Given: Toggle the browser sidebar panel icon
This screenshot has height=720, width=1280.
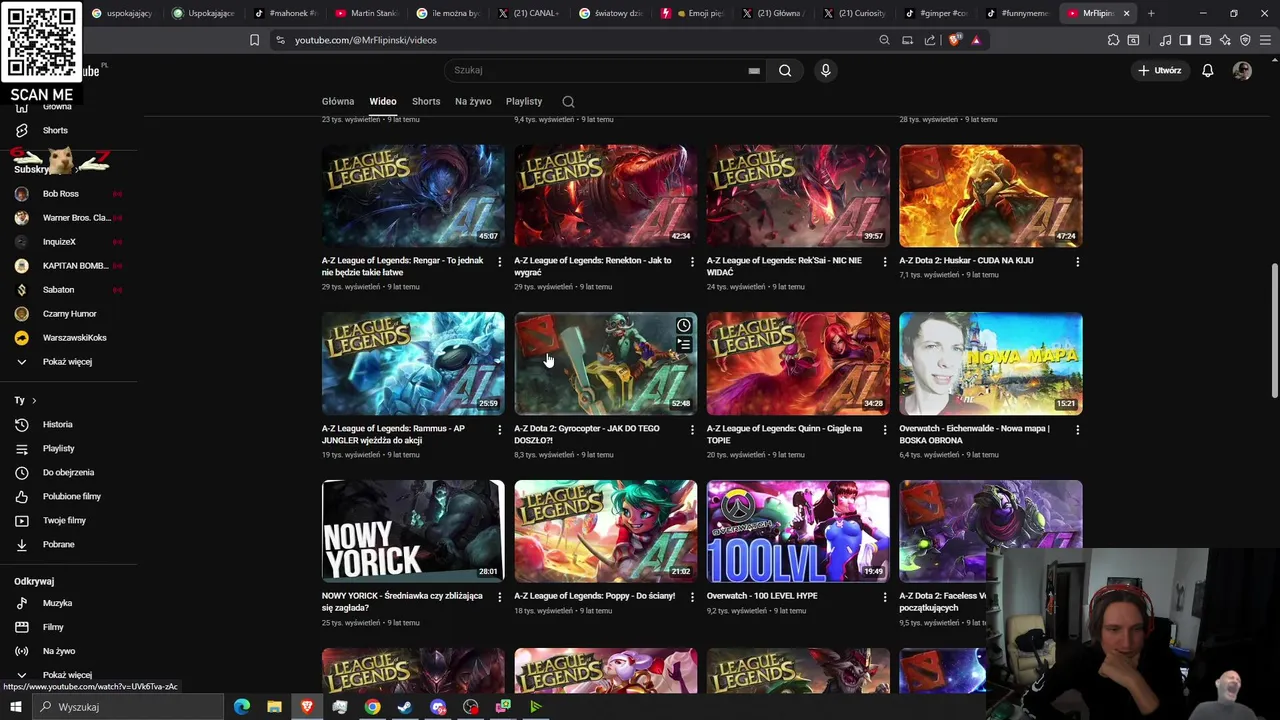Looking at the screenshot, I should click(1185, 40).
